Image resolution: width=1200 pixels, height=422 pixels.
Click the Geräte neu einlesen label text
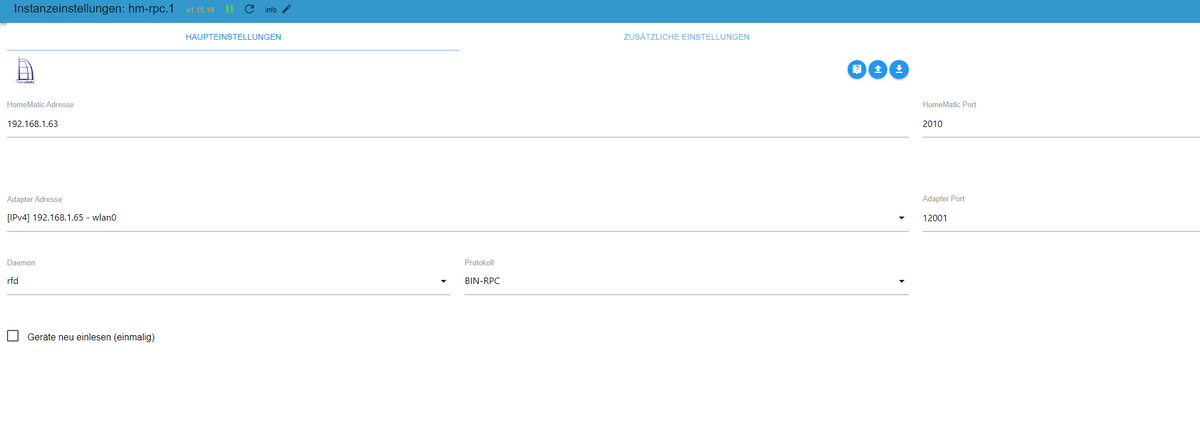coord(91,337)
